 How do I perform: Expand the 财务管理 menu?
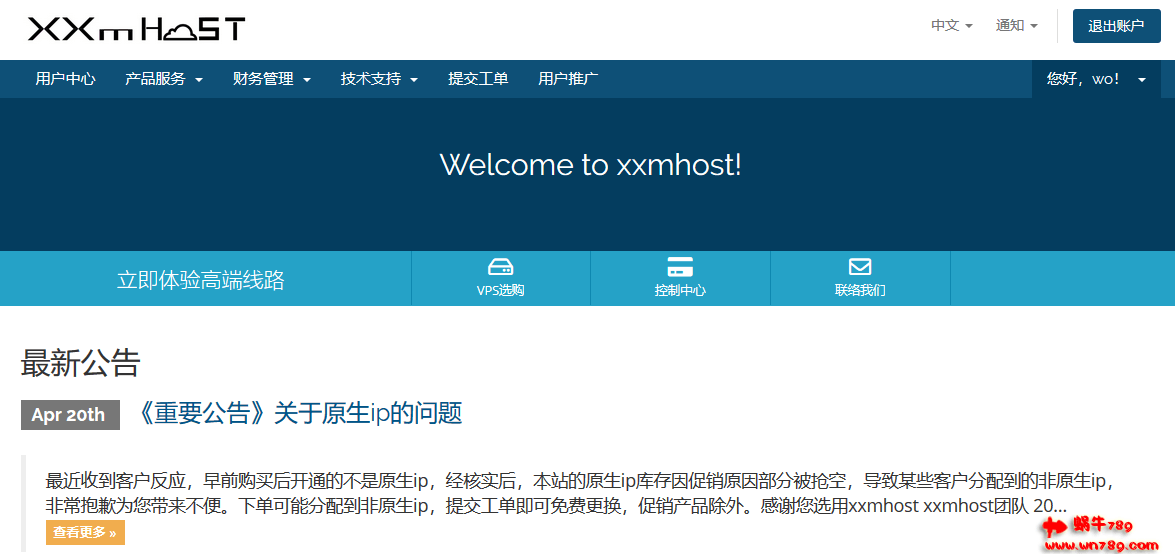pyautogui.click(x=271, y=79)
